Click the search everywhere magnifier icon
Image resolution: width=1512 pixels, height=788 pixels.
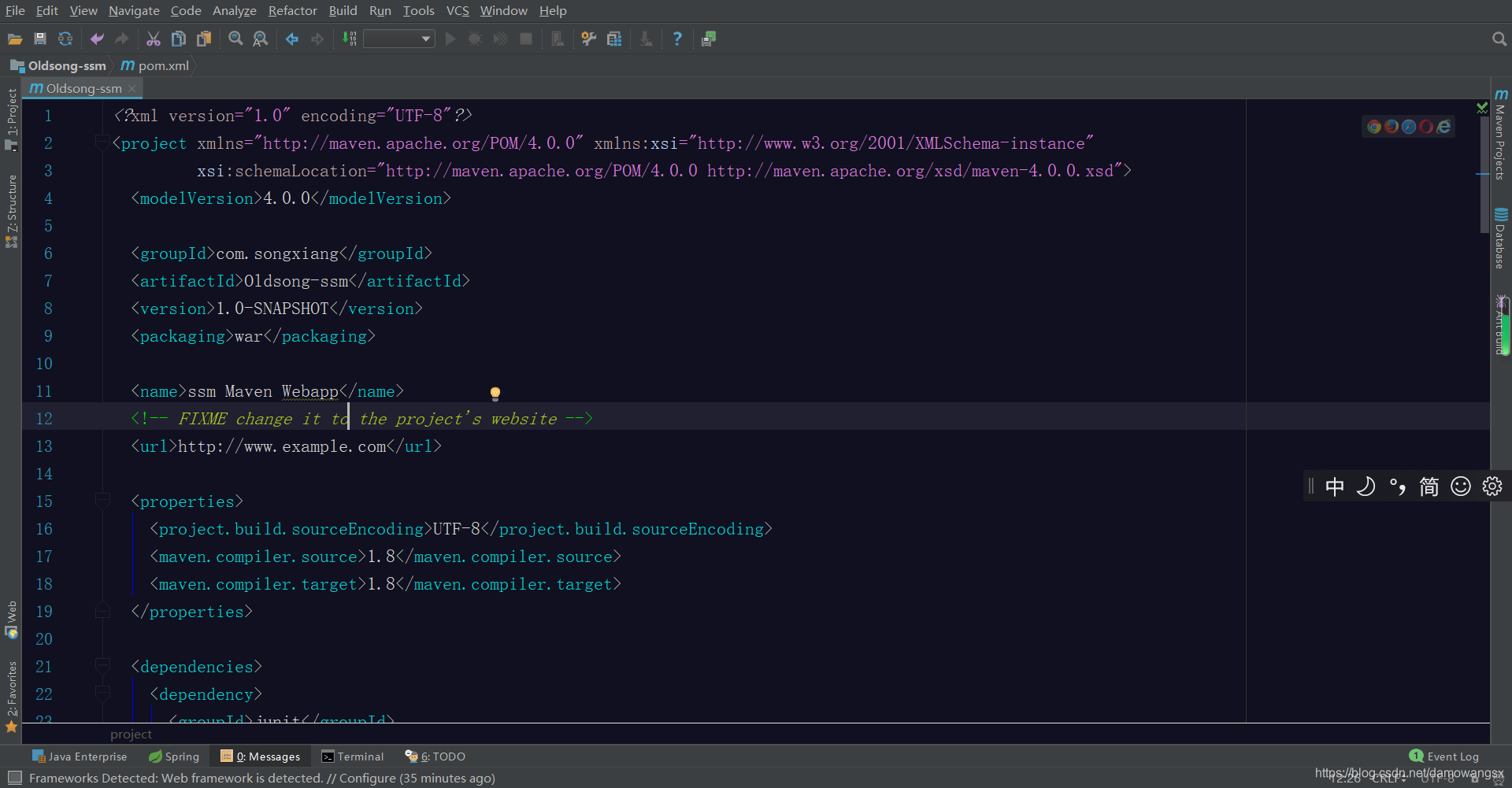[x=1499, y=39]
